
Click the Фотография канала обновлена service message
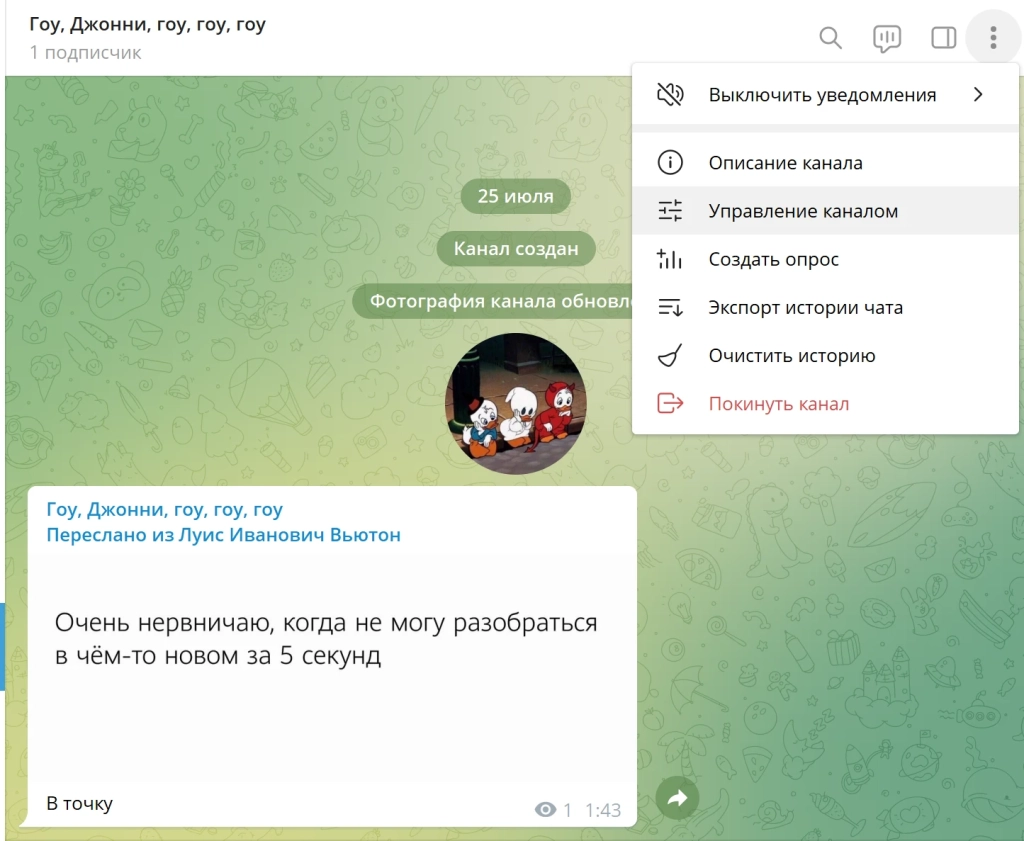492,301
